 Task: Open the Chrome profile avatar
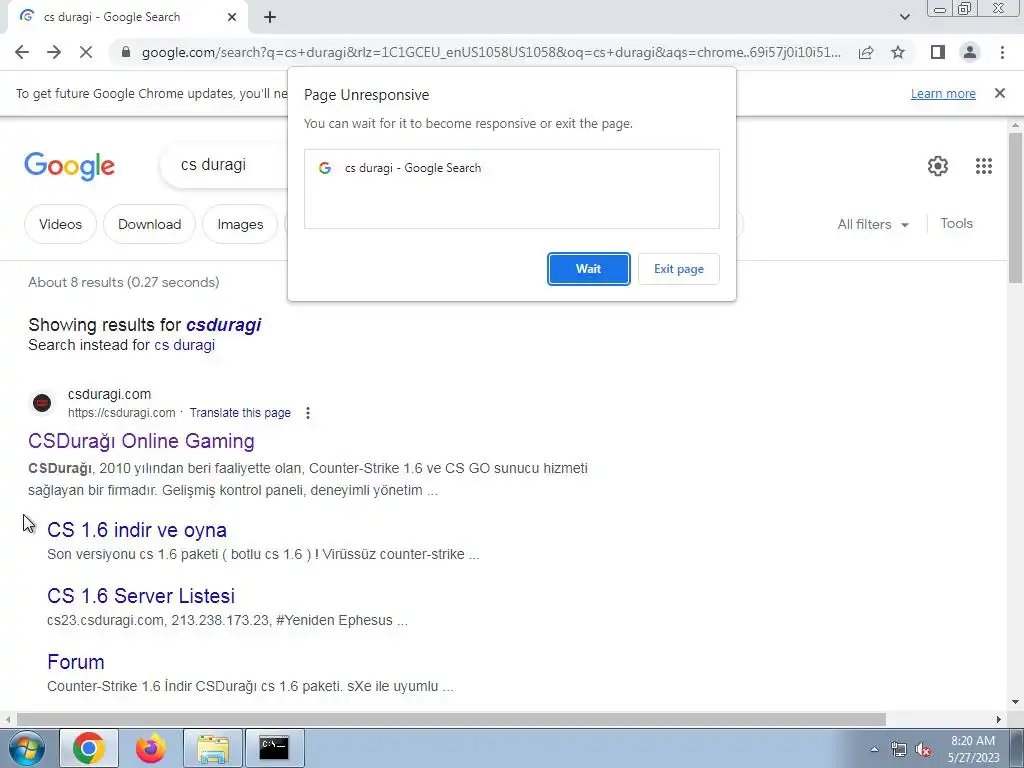pyautogui.click(x=970, y=52)
